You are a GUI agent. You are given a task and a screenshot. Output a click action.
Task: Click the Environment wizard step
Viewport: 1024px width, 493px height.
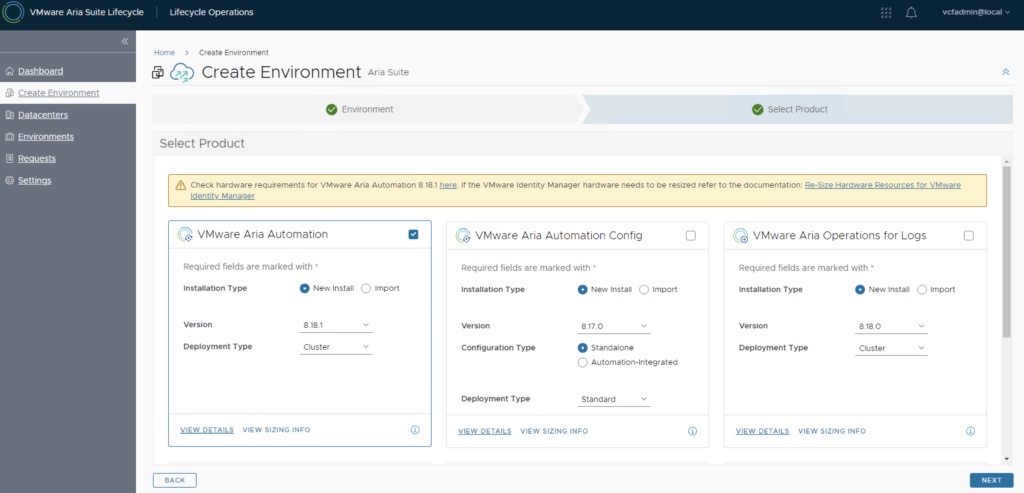click(366, 109)
